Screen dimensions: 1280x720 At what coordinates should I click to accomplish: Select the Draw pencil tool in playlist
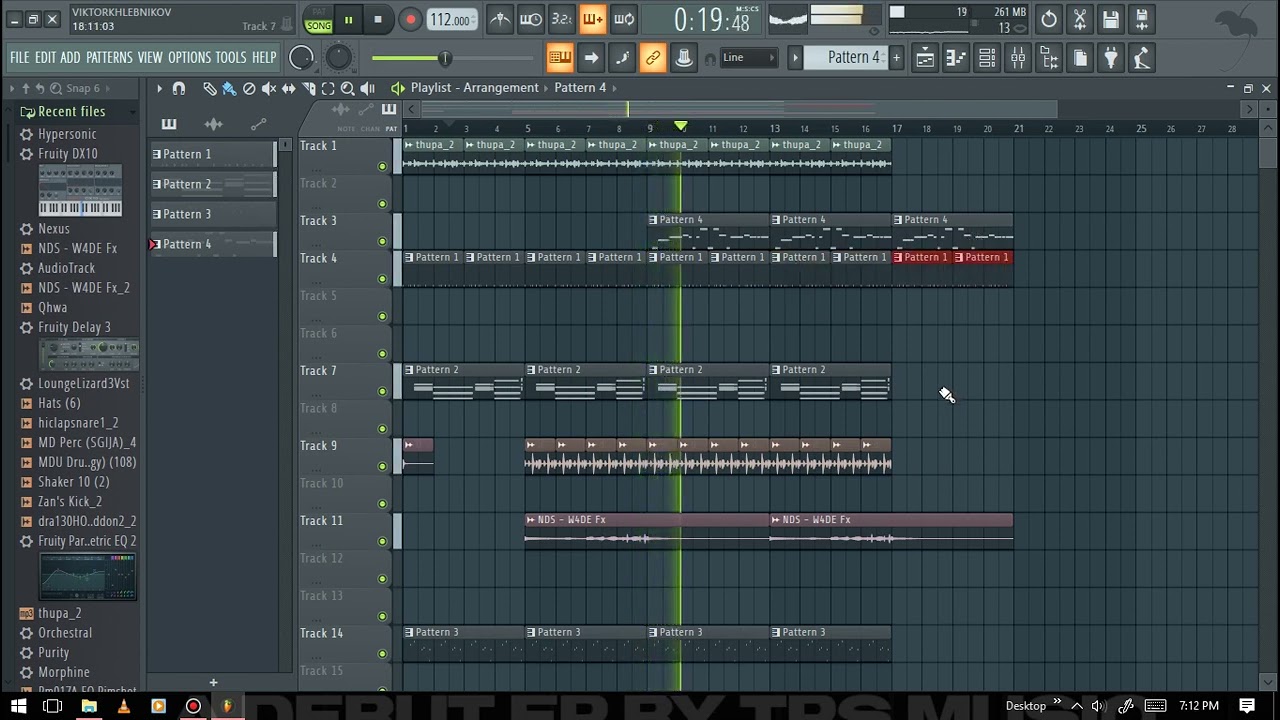point(209,88)
